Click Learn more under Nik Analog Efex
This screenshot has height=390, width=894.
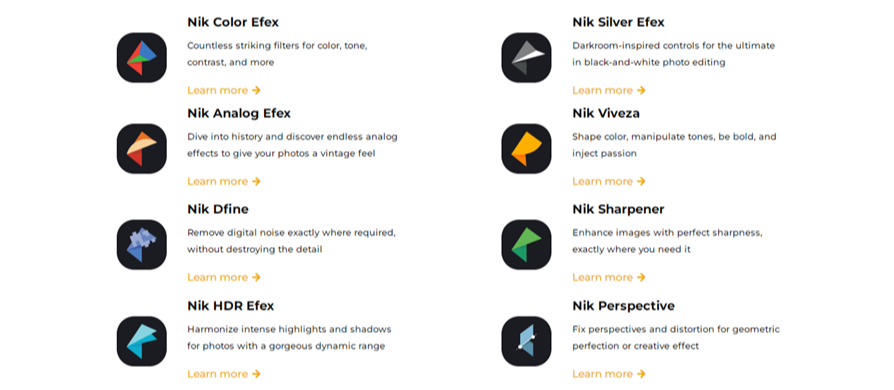point(224,181)
